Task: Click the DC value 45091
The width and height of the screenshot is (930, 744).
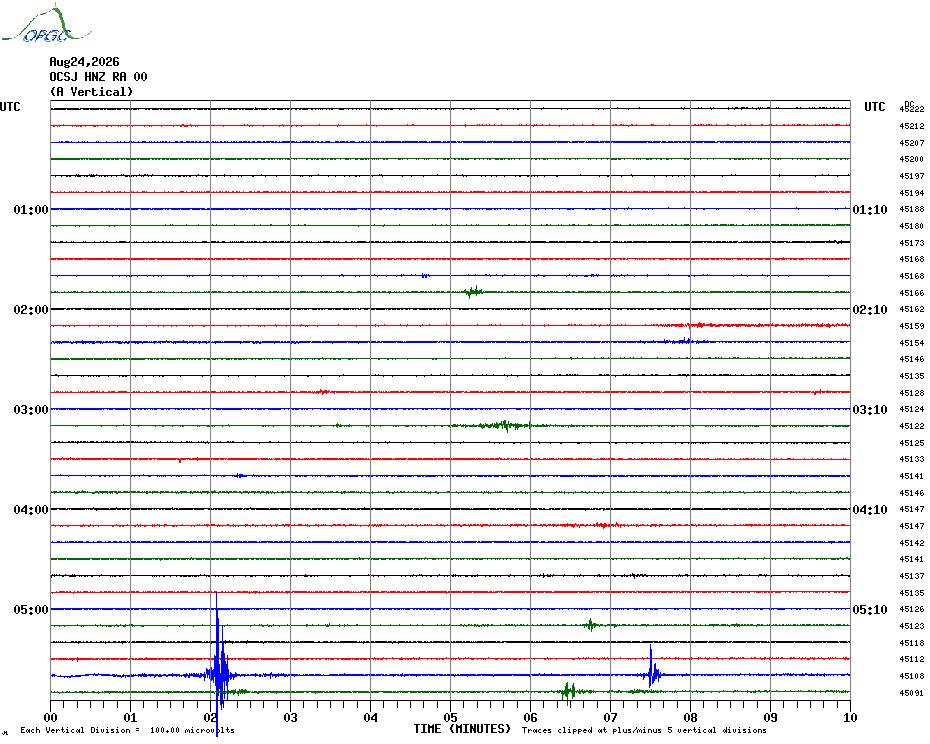Action: click(x=912, y=692)
